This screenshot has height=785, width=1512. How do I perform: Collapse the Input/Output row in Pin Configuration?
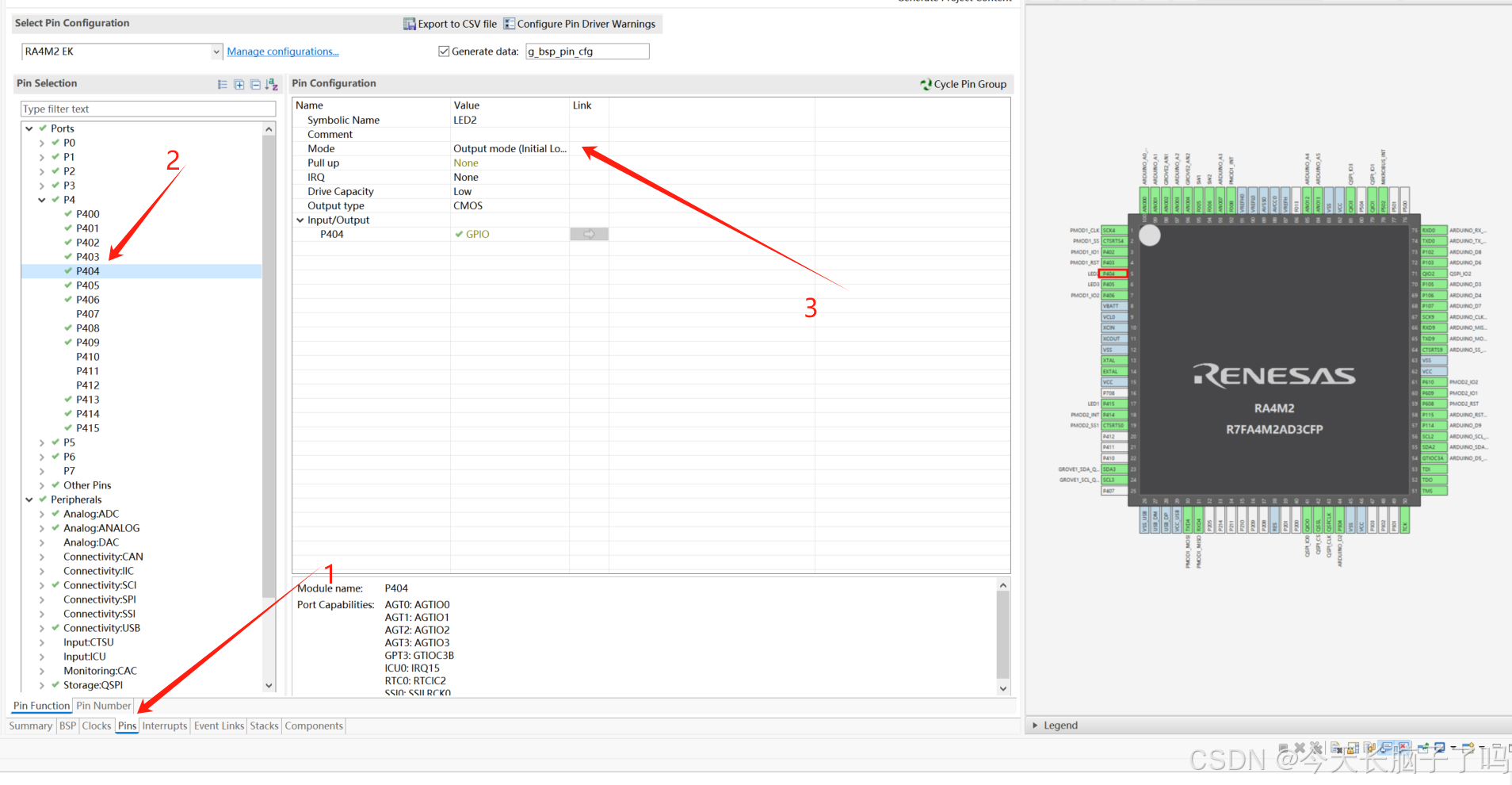pos(300,220)
